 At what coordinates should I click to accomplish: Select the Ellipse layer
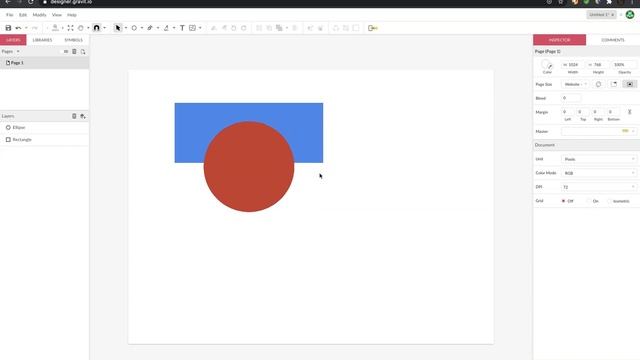(x=44, y=127)
